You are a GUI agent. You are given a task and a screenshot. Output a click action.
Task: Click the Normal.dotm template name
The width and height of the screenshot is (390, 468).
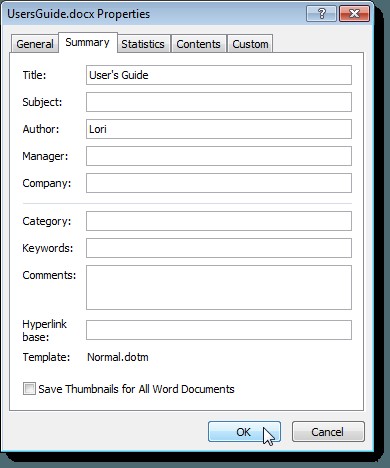pos(118,357)
